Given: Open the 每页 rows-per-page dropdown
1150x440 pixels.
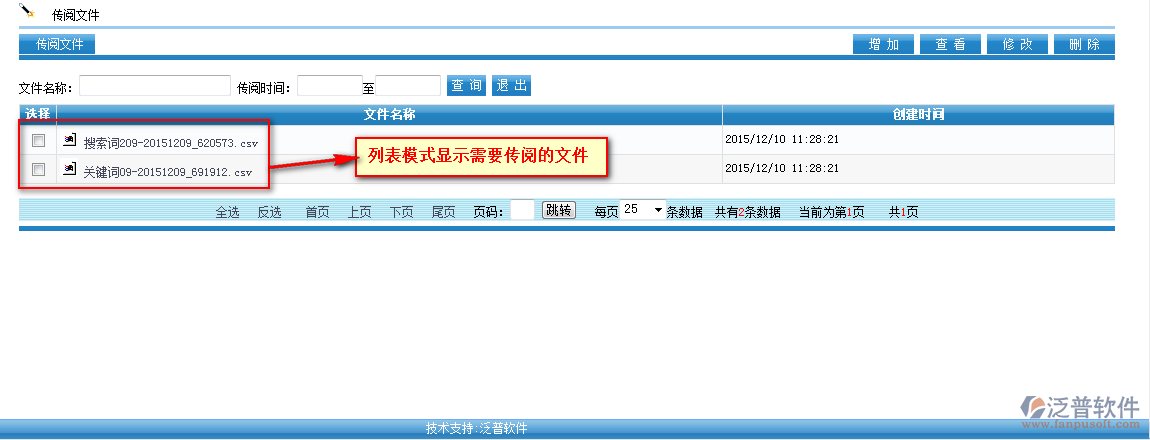Looking at the screenshot, I should [x=643, y=210].
